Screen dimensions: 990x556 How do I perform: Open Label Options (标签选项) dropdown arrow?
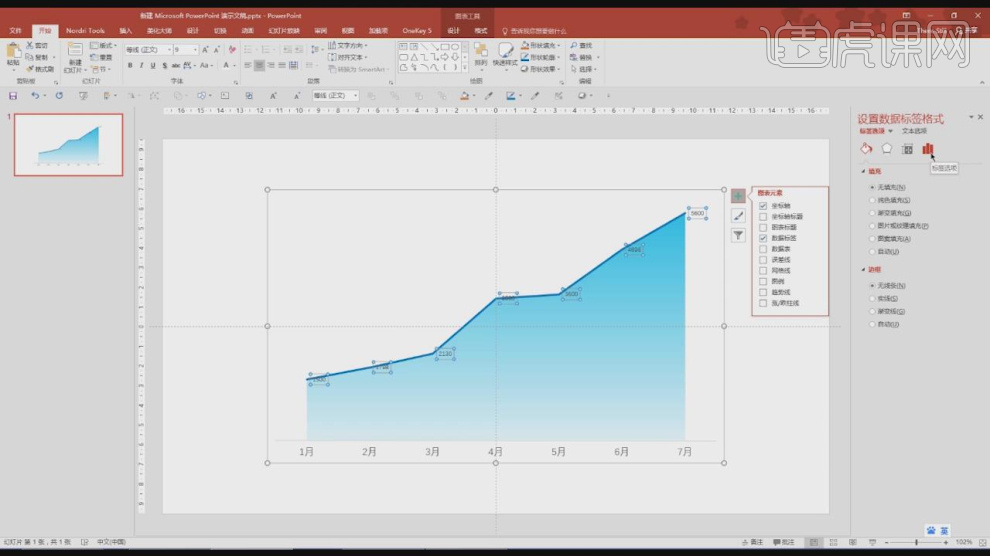point(890,131)
